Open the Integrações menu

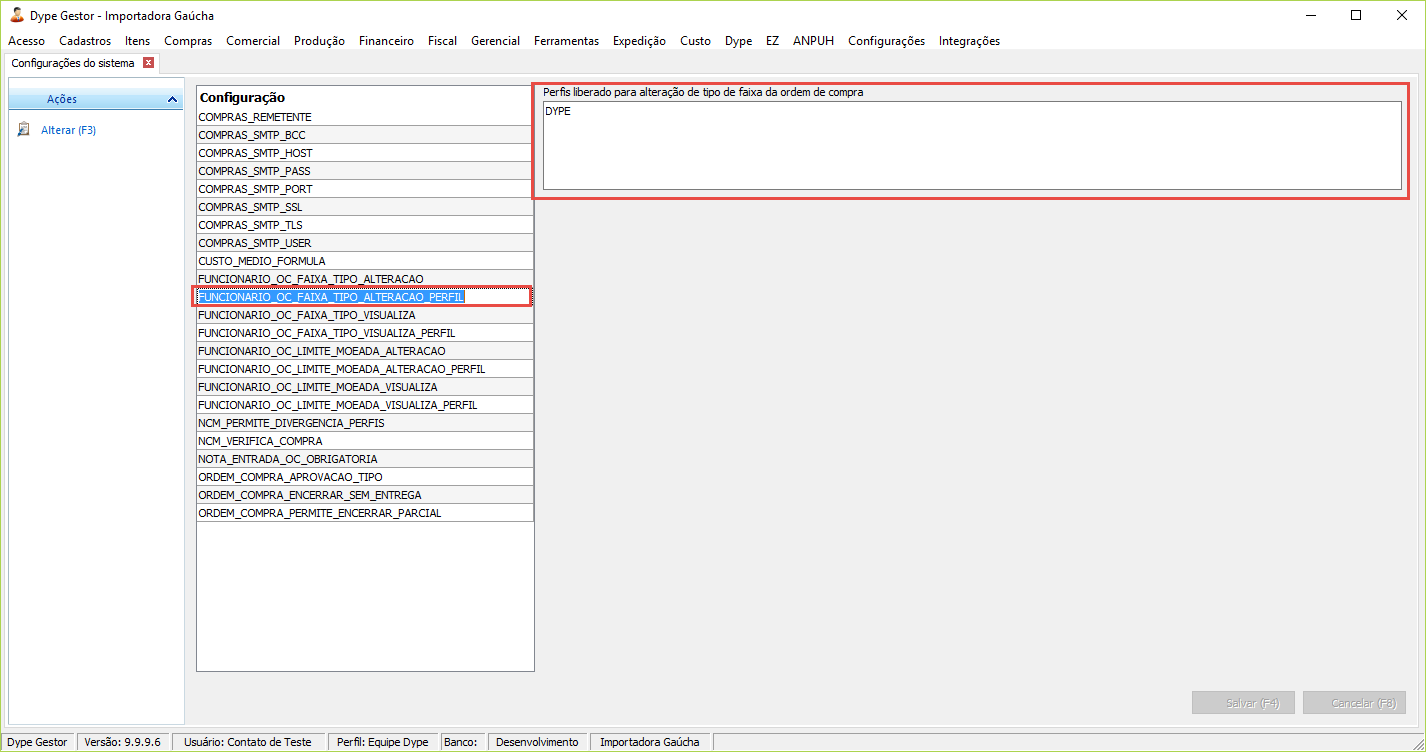pos(969,41)
